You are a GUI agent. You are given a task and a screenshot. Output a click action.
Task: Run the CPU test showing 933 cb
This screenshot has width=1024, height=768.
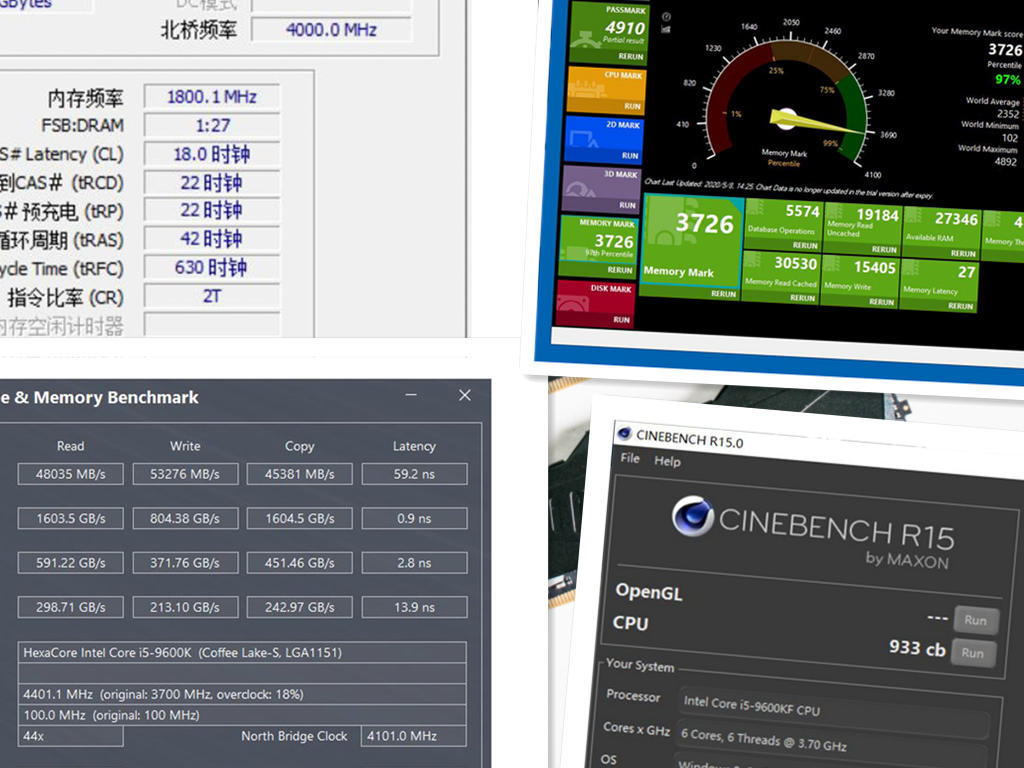pyautogui.click(x=973, y=652)
